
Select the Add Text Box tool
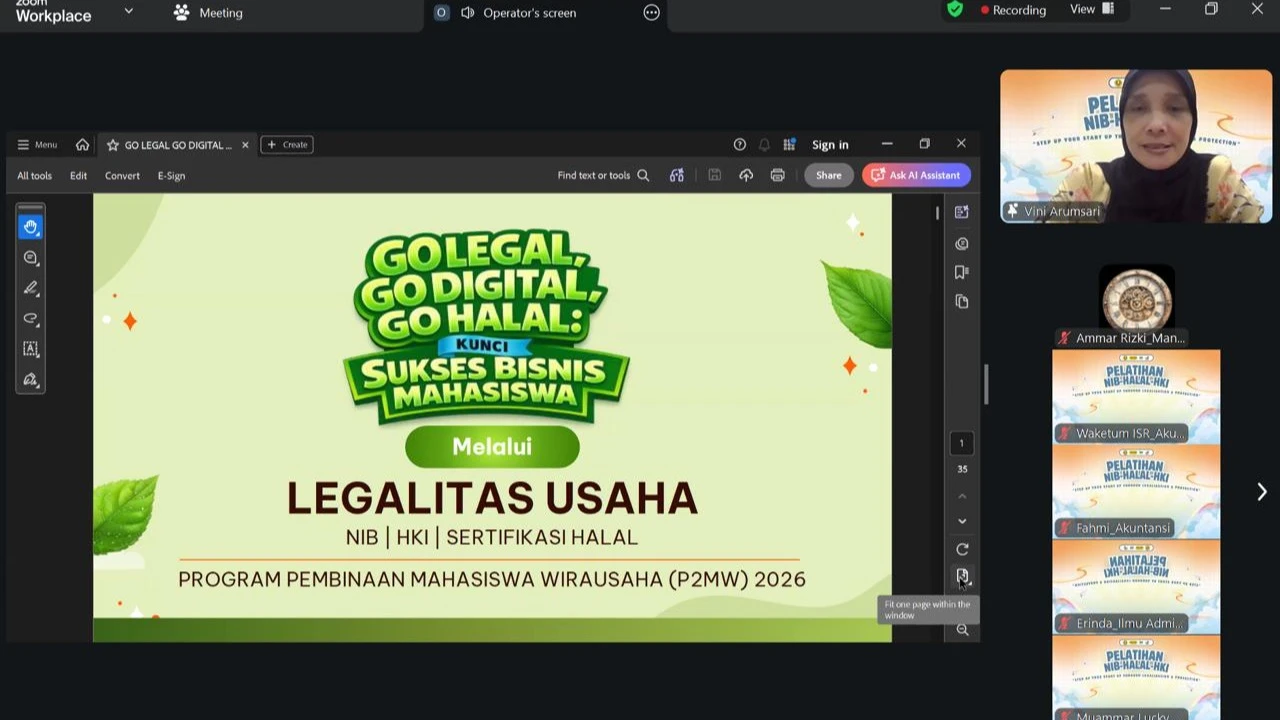tap(31, 348)
